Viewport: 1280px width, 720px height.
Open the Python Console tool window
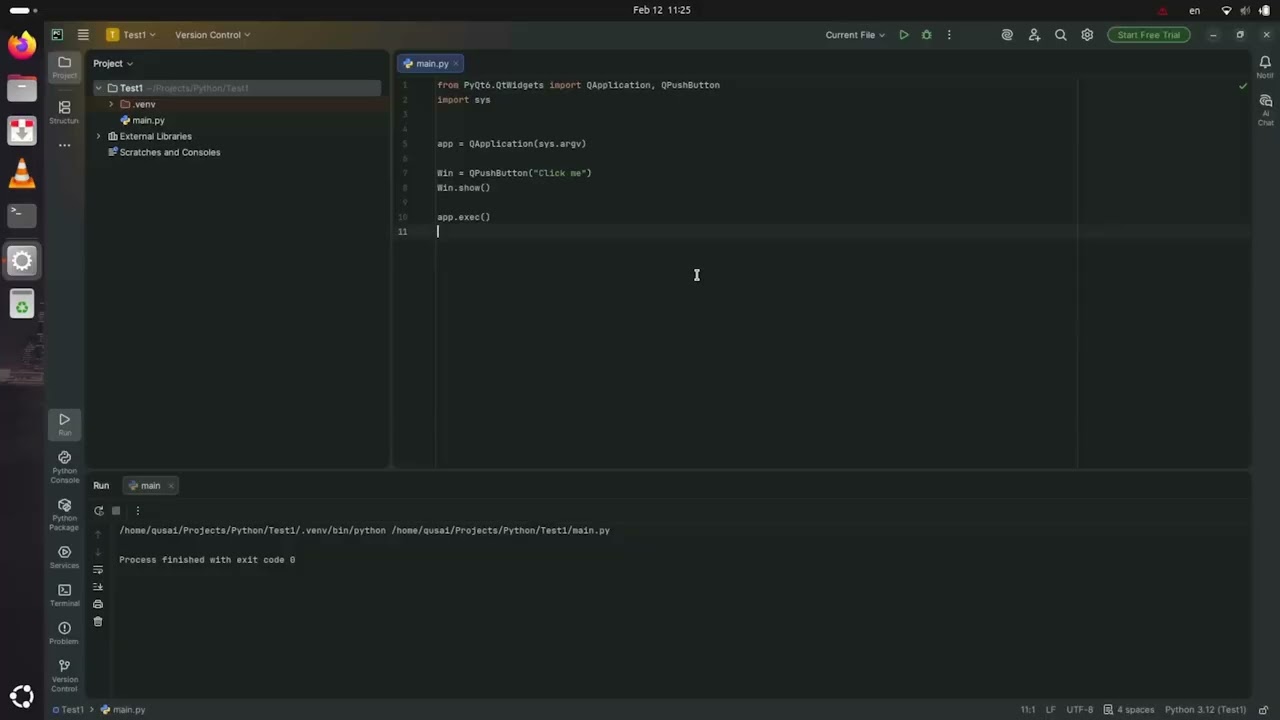tap(64, 466)
